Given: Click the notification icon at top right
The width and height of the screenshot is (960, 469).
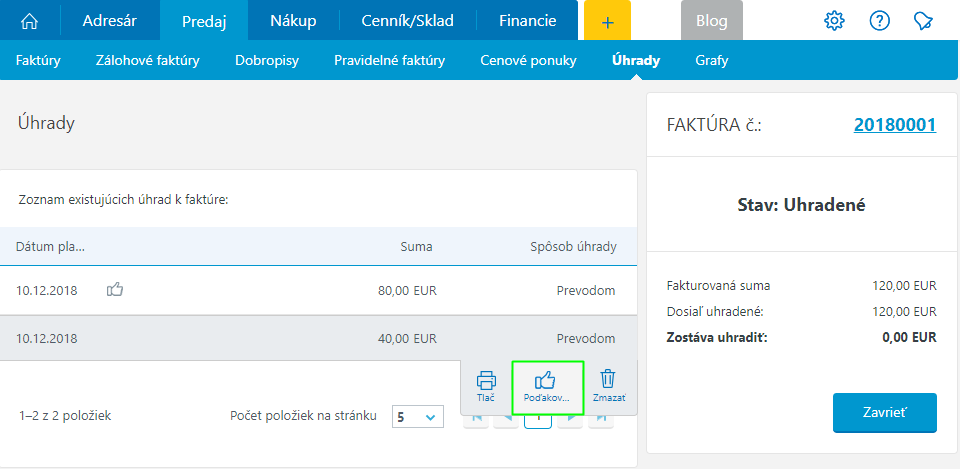Looking at the screenshot, I should point(924,21).
